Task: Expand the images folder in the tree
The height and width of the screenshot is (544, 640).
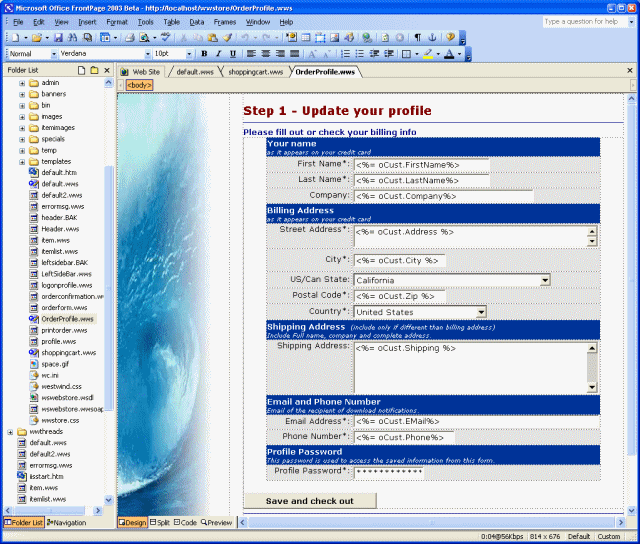Action: click(22, 116)
